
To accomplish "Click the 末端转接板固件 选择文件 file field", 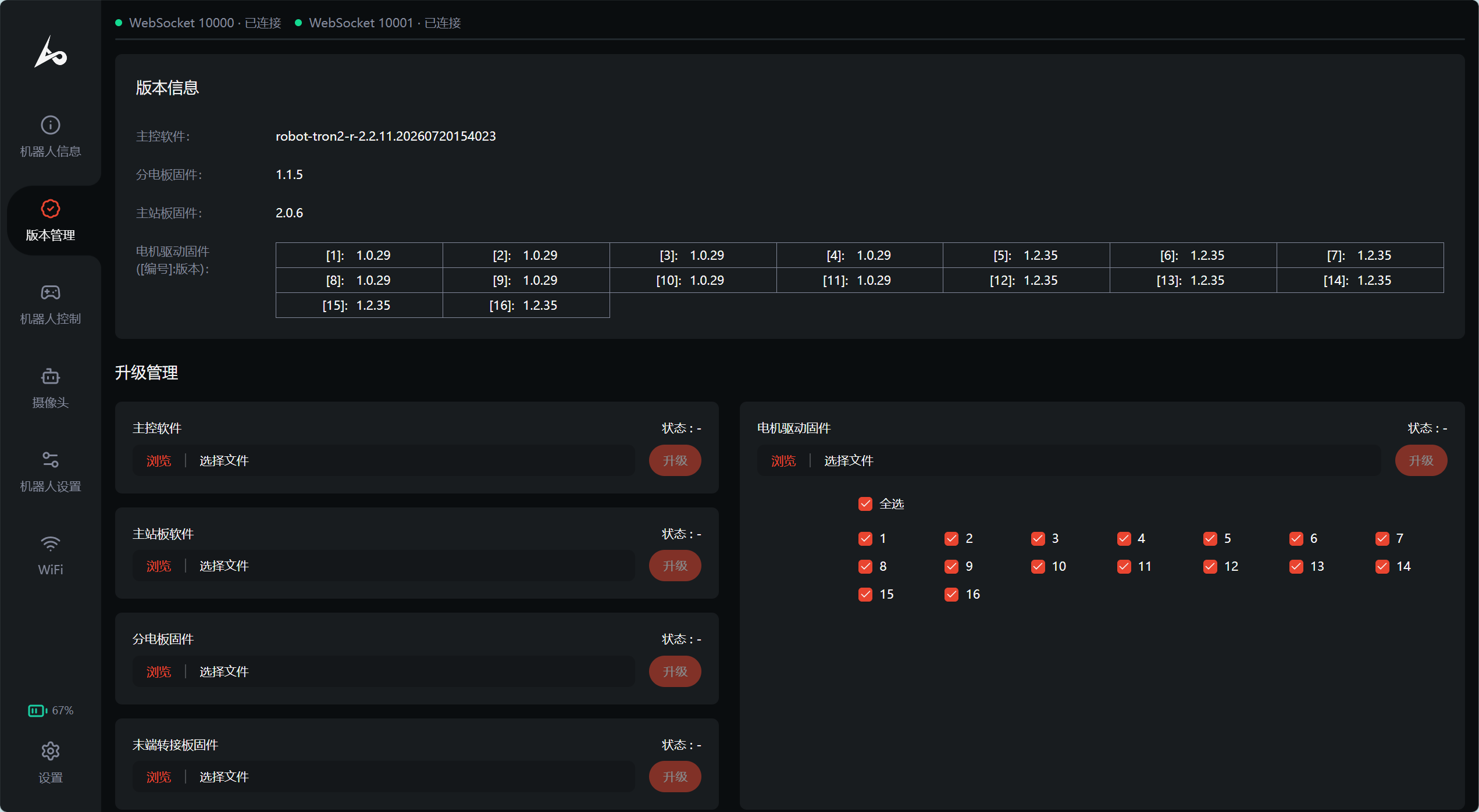I will coord(384,777).
